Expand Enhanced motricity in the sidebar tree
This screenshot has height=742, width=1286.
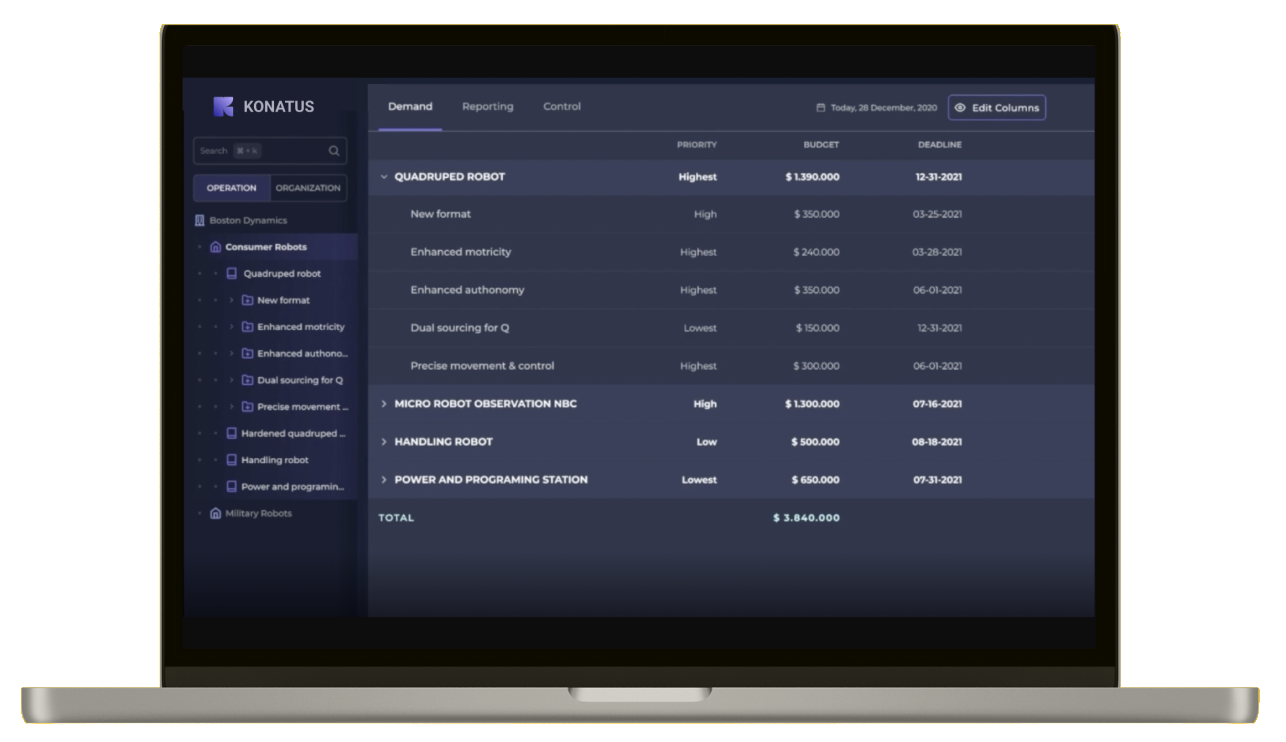coord(232,327)
